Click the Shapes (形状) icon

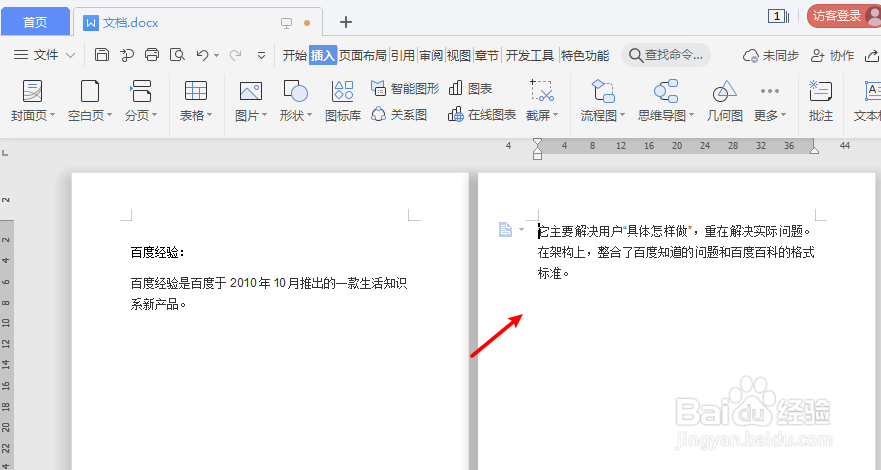pos(296,90)
